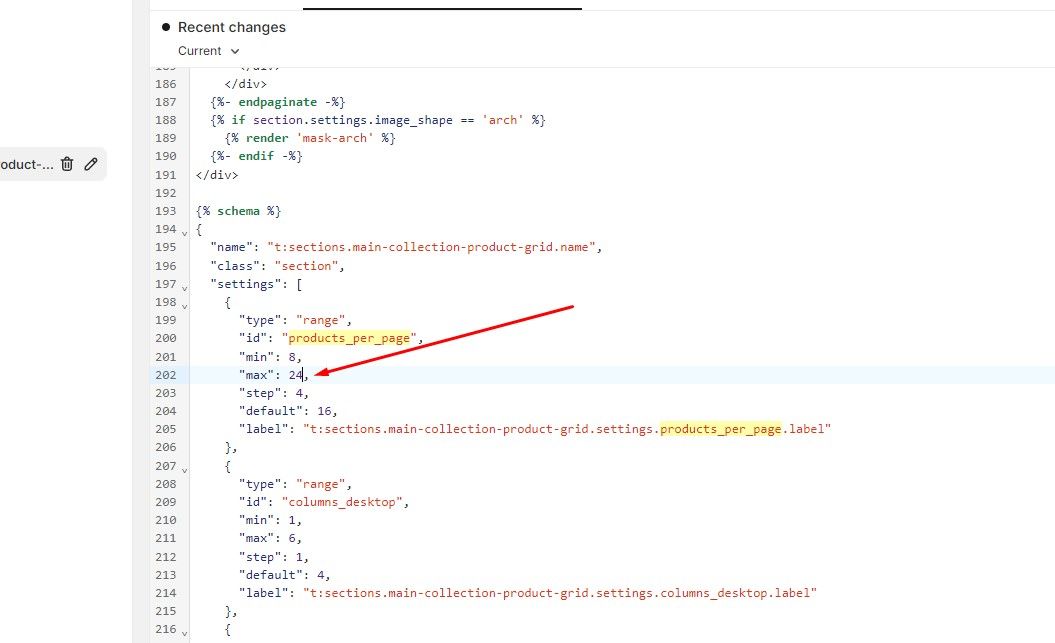
Task: Click the endpaginate tag on line 187
Action: click(x=277, y=102)
